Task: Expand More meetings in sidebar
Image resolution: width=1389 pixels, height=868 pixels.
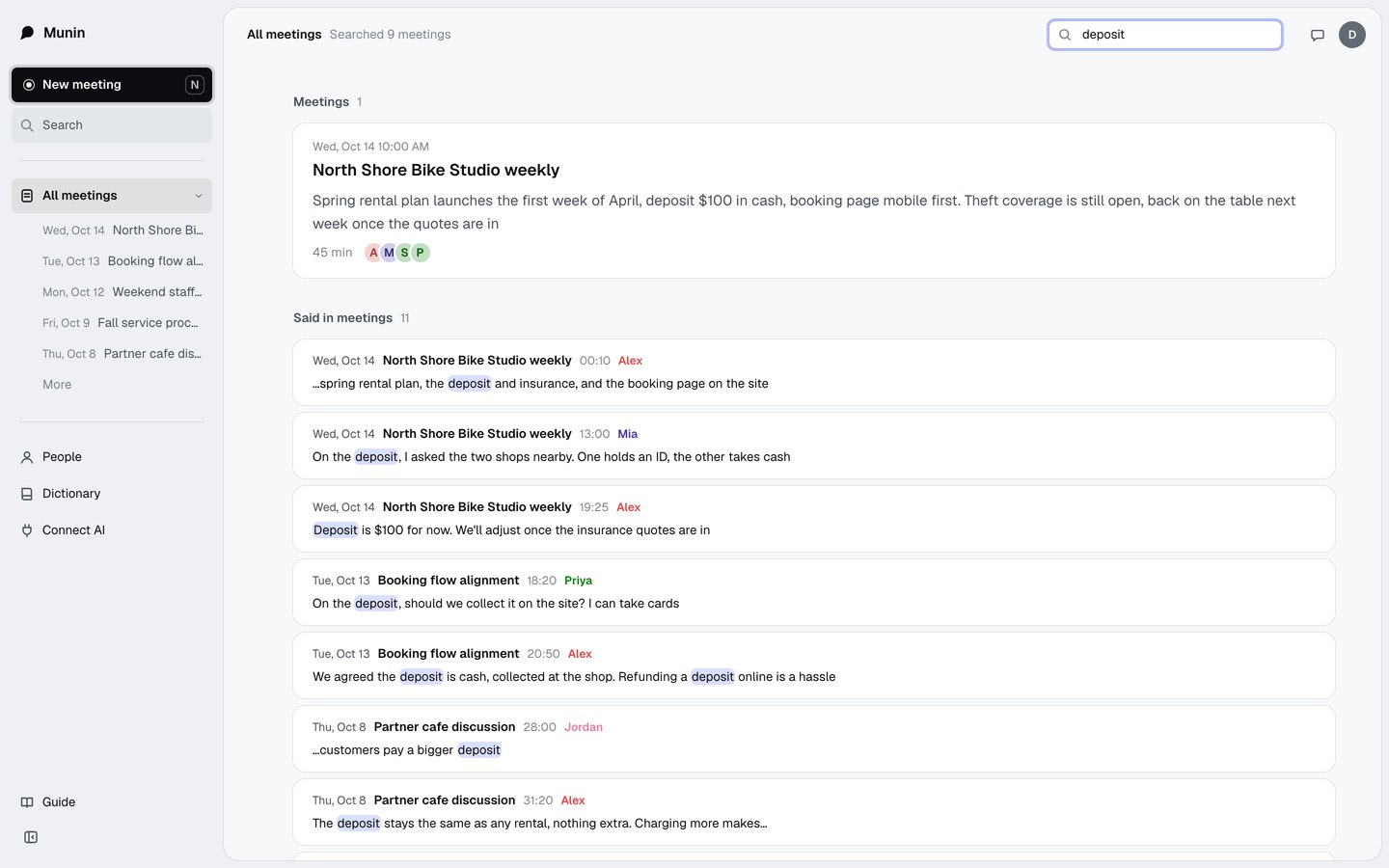Action: click(57, 385)
